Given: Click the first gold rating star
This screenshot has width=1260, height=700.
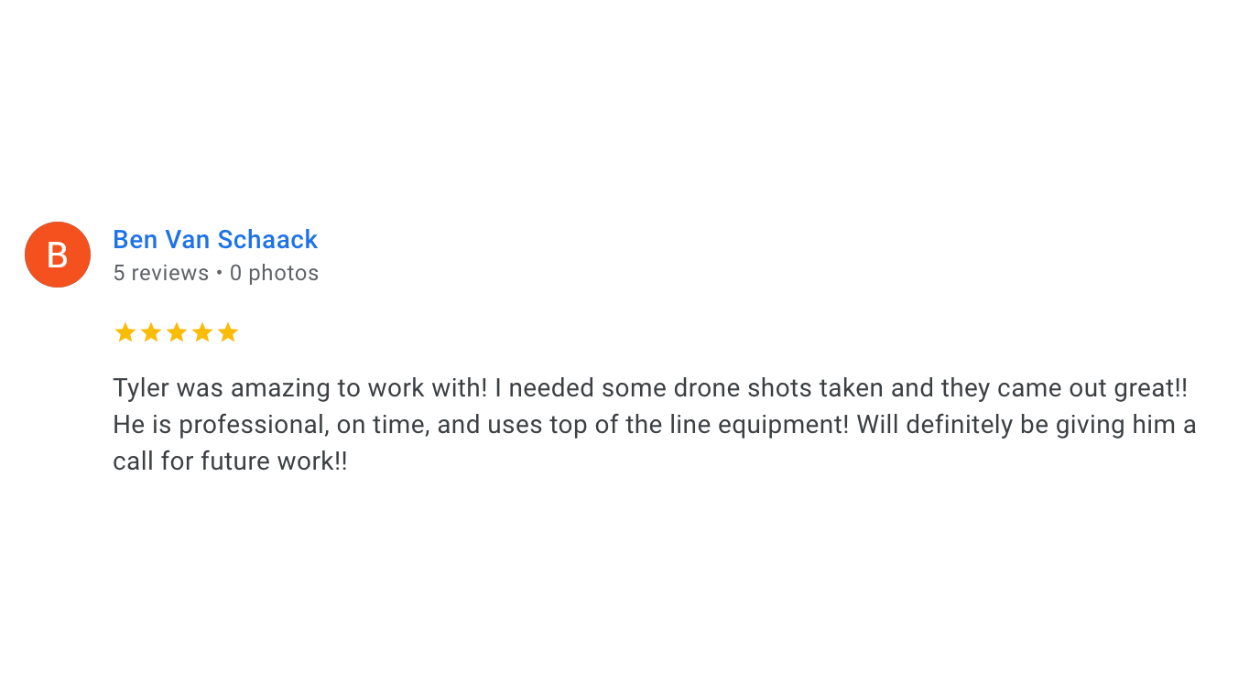Looking at the screenshot, I should coord(125,333).
